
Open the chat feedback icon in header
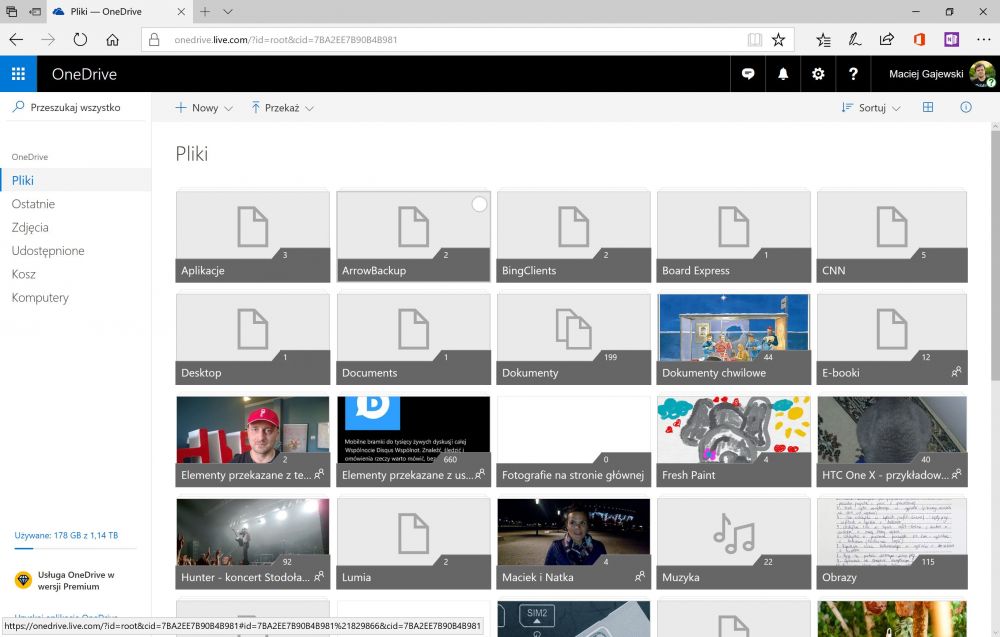pyautogui.click(x=748, y=74)
